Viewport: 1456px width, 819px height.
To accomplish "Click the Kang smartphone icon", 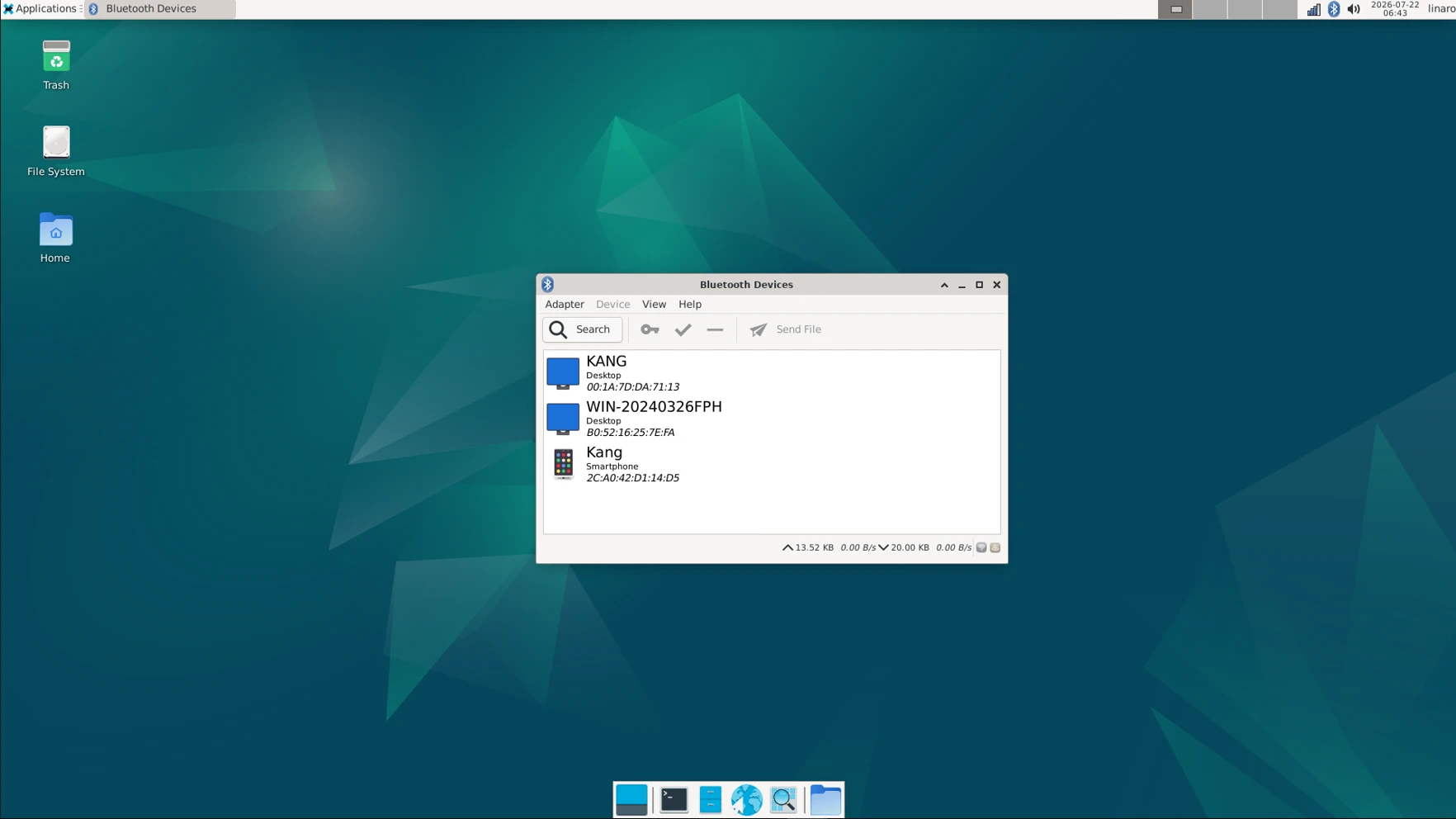I will (x=563, y=464).
